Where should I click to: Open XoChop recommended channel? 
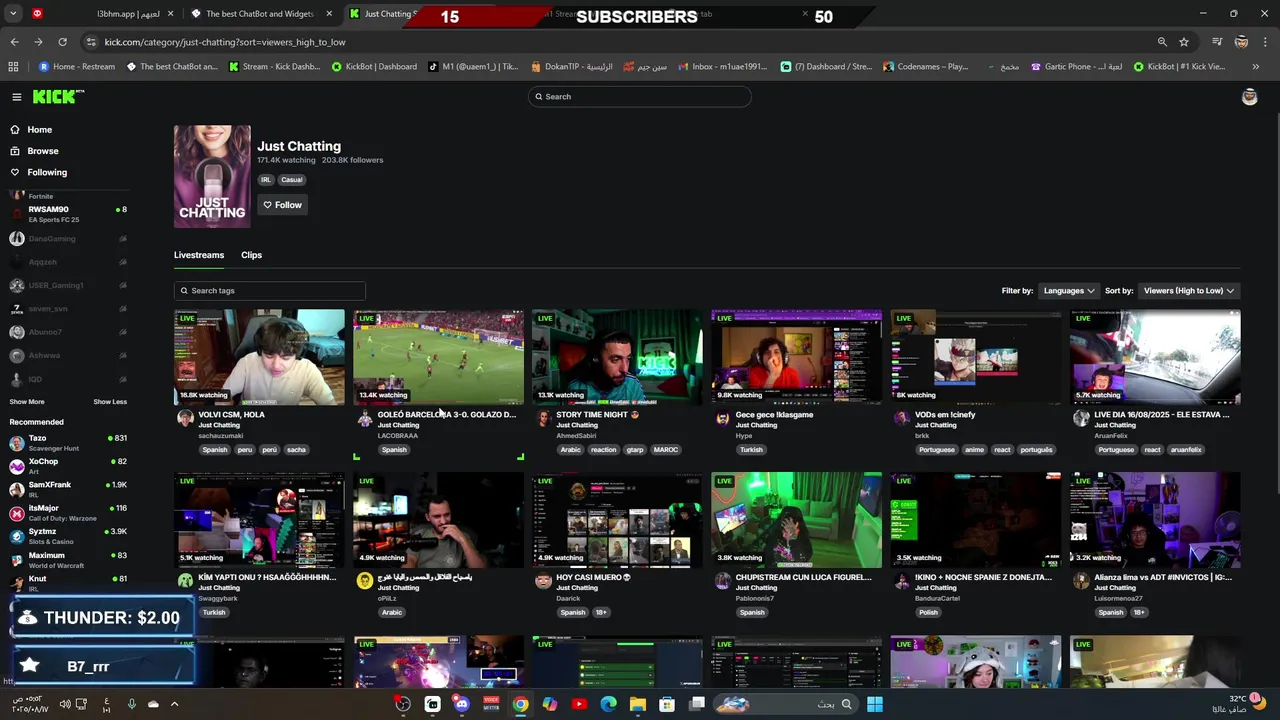(x=68, y=466)
